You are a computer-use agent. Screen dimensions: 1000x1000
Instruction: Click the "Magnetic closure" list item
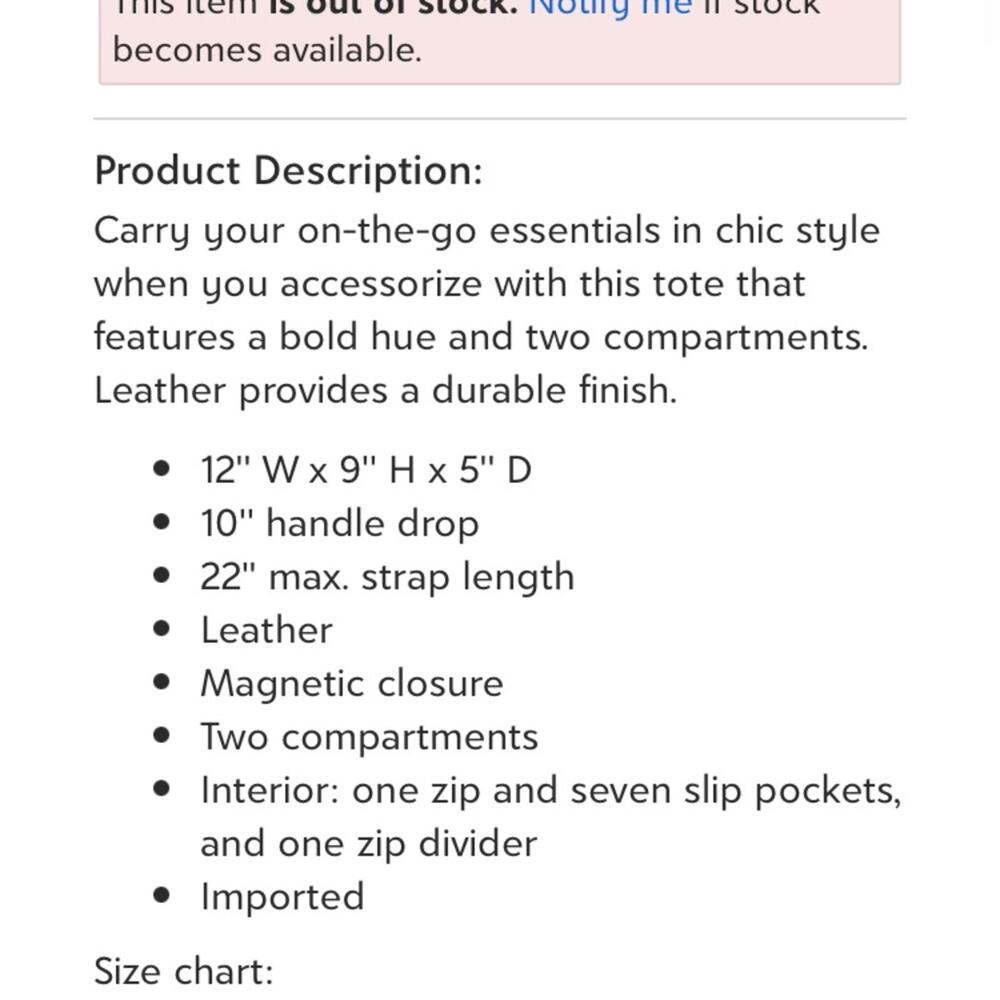pyautogui.click(x=351, y=684)
